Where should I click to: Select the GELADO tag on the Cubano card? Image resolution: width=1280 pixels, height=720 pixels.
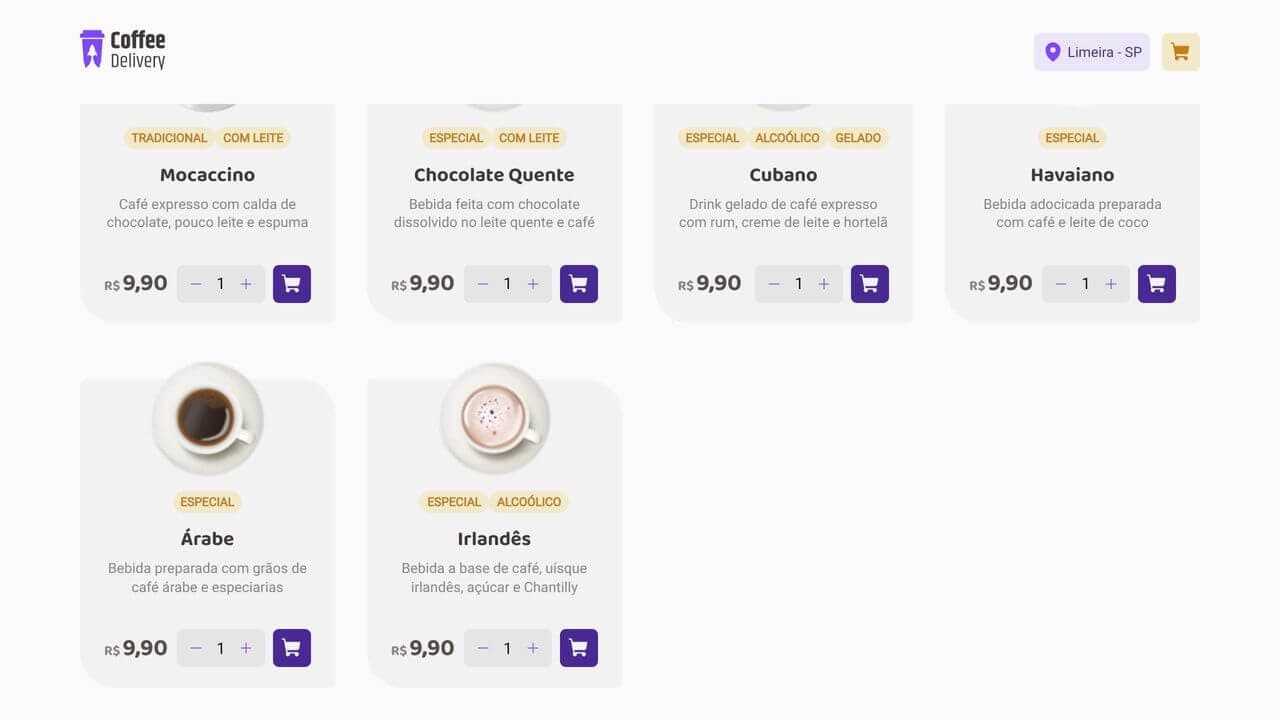tap(858, 138)
